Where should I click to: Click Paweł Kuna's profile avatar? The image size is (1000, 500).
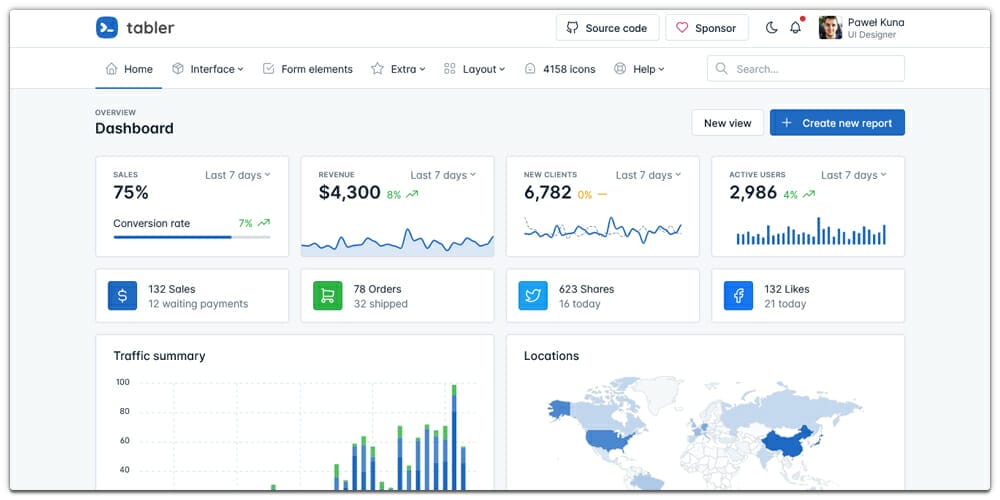830,28
